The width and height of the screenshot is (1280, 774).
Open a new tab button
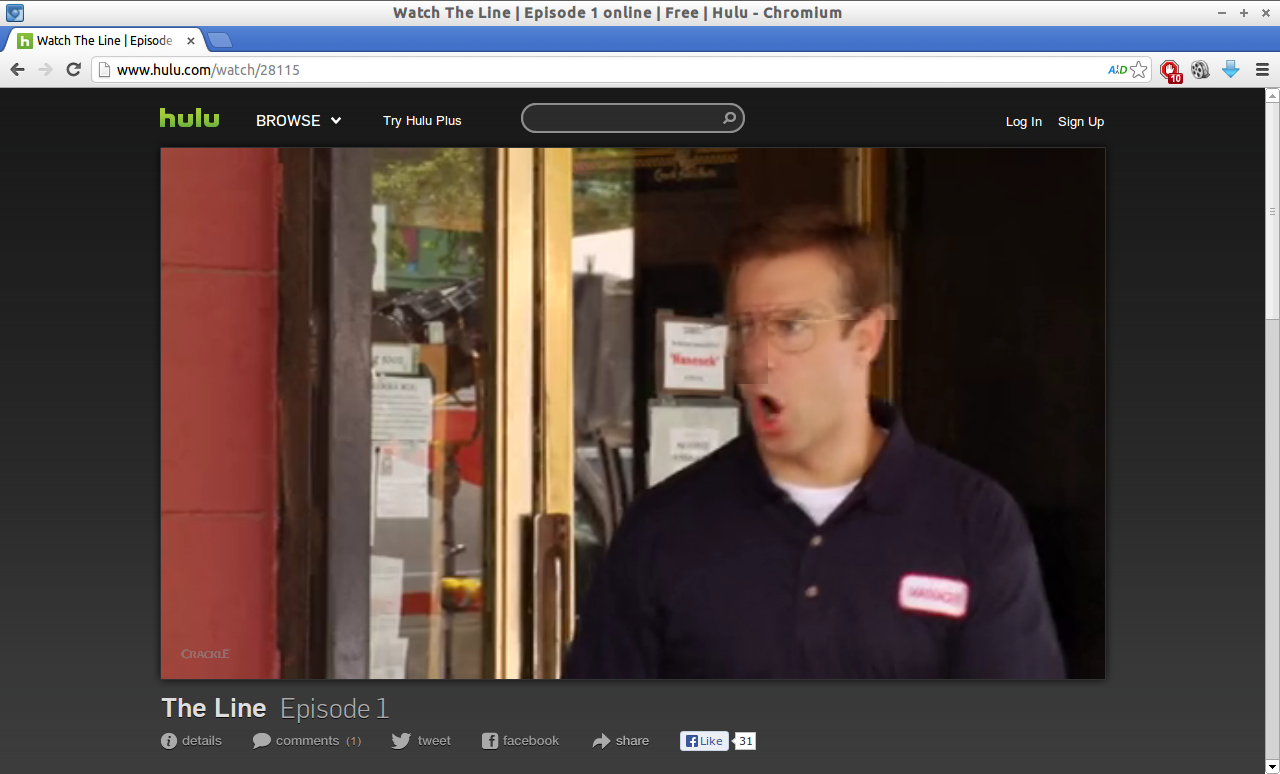click(220, 40)
